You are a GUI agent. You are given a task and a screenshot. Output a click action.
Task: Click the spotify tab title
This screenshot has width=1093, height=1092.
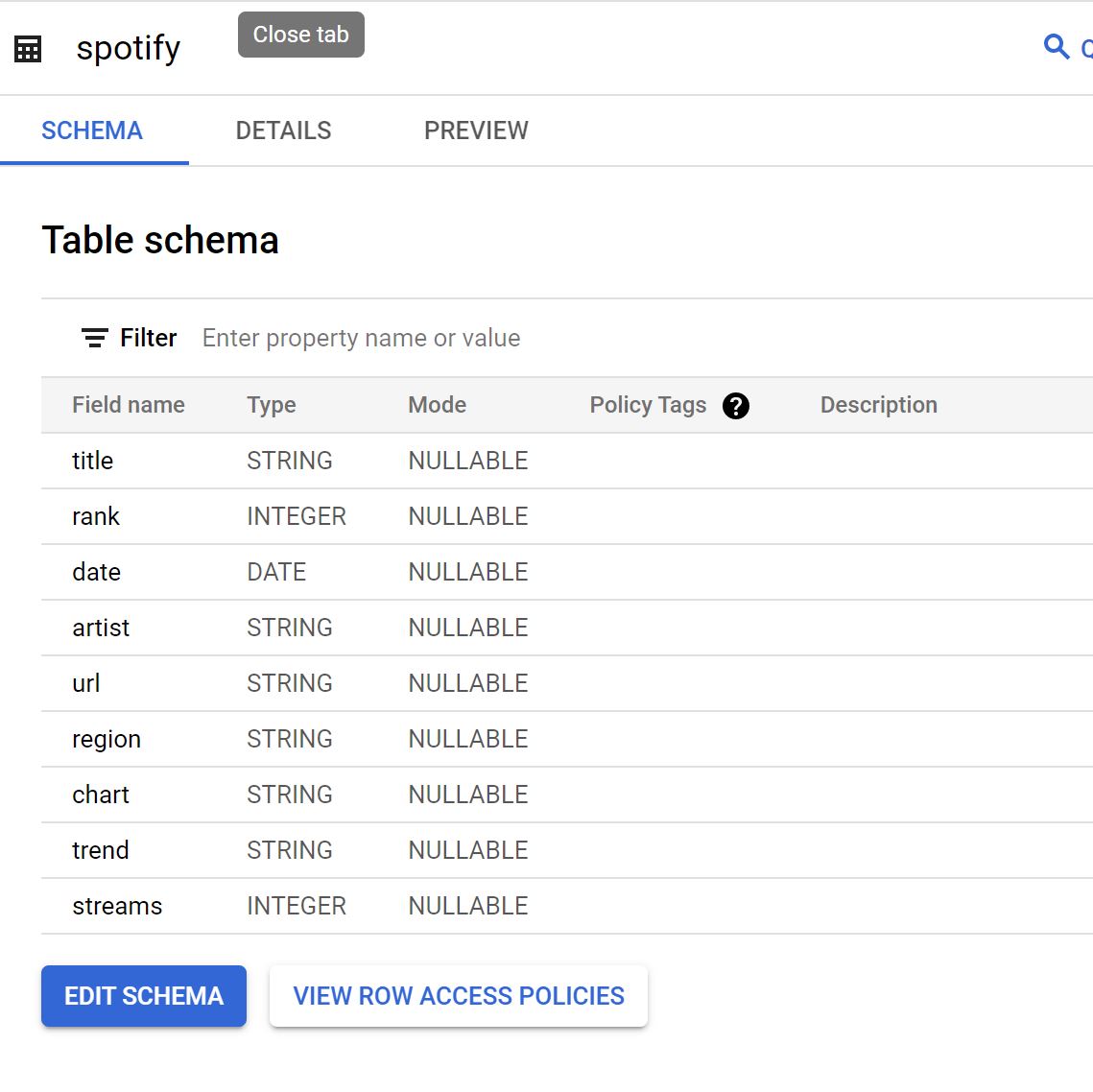(x=129, y=49)
